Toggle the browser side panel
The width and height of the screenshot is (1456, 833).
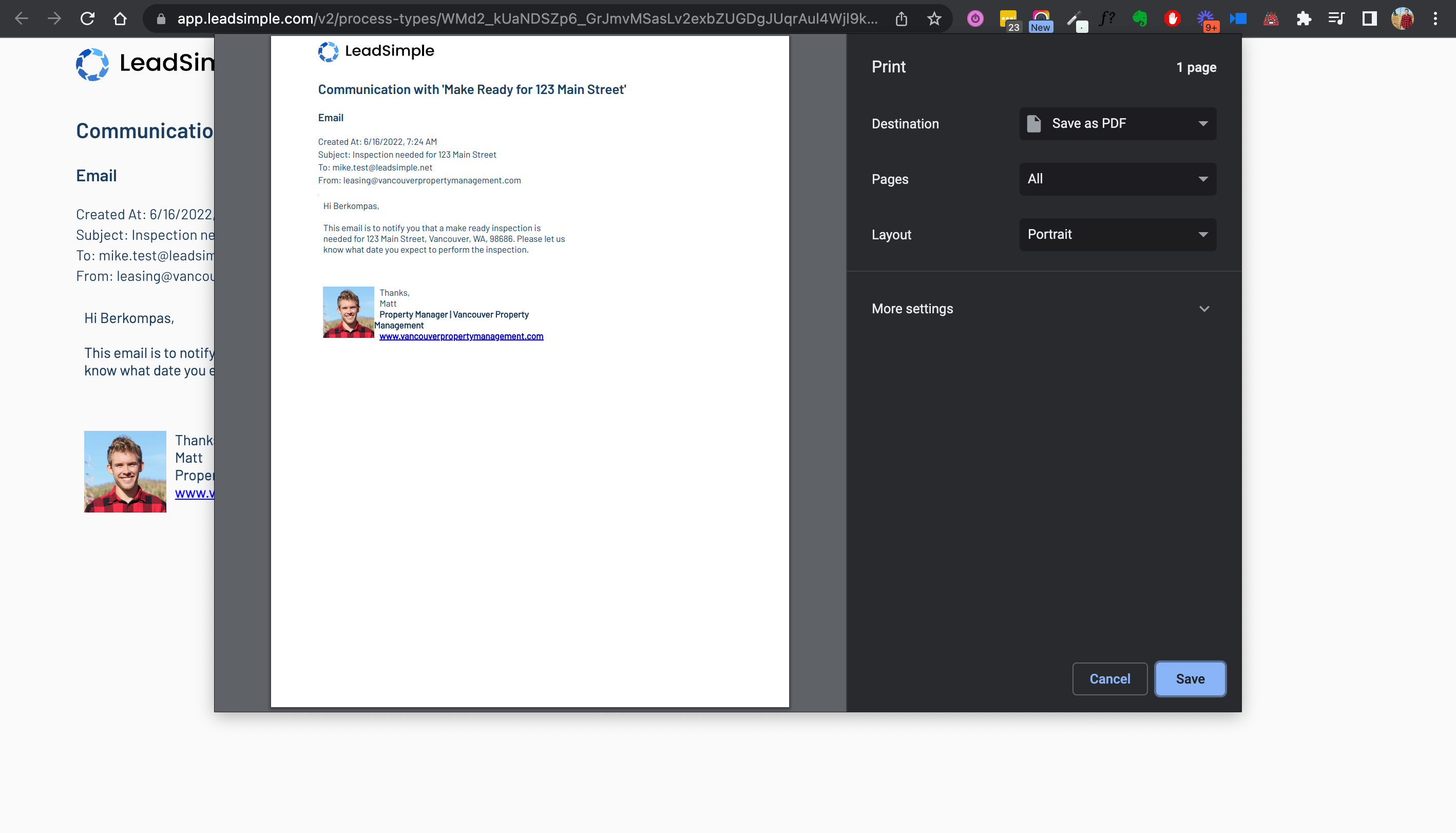(x=1370, y=19)
